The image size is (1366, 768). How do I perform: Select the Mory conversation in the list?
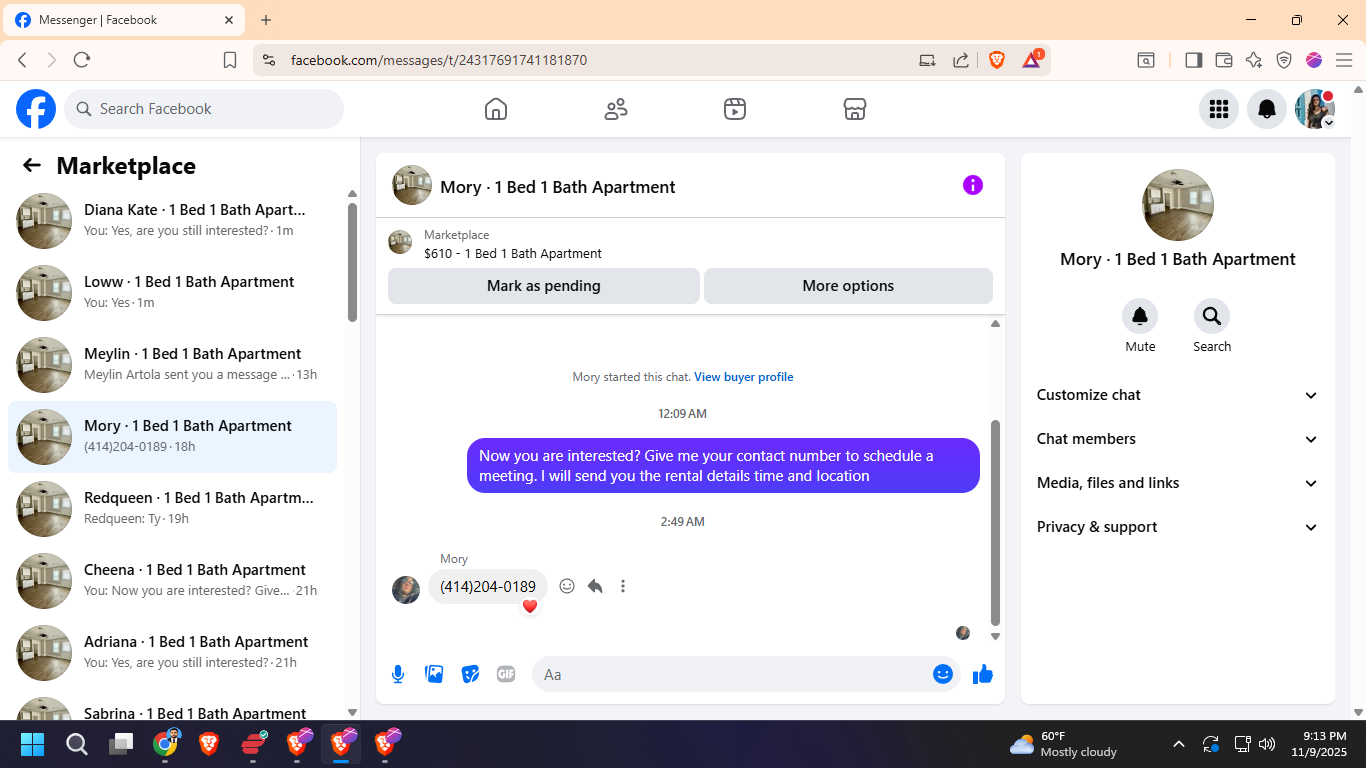172,438
